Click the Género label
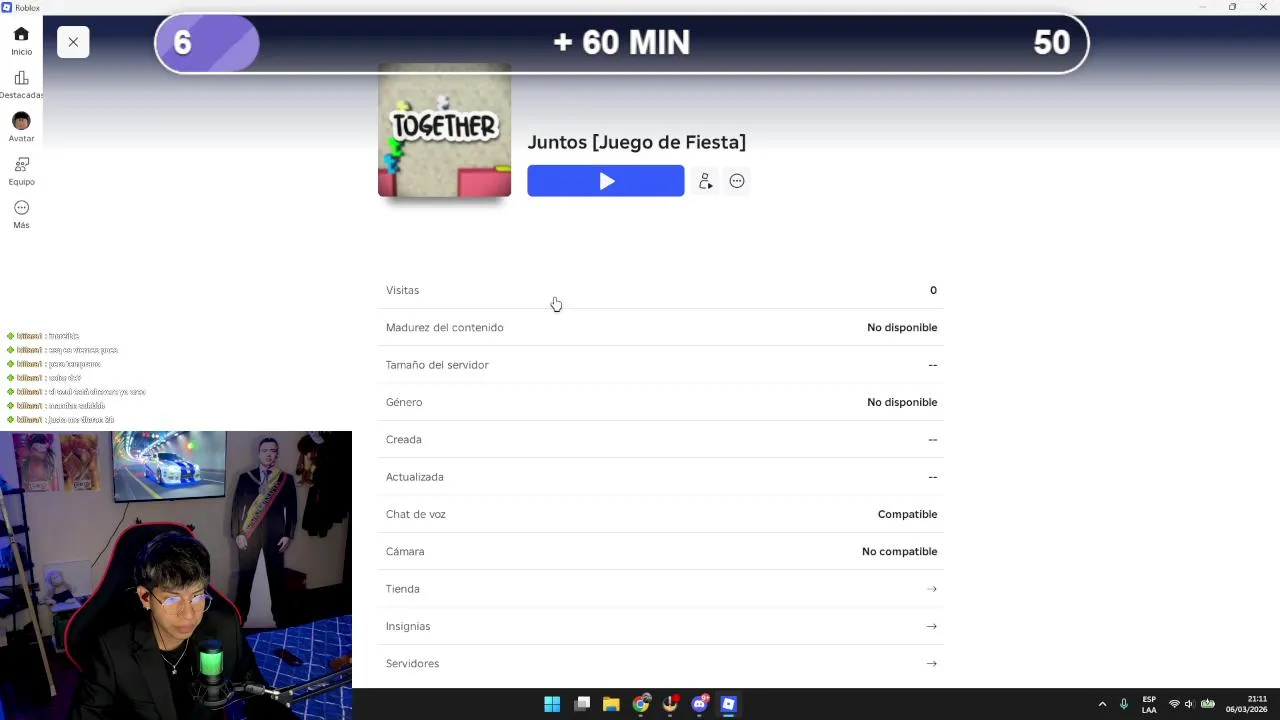The width and height of the screenshot is (1280, 720). (x=404, y=402)
